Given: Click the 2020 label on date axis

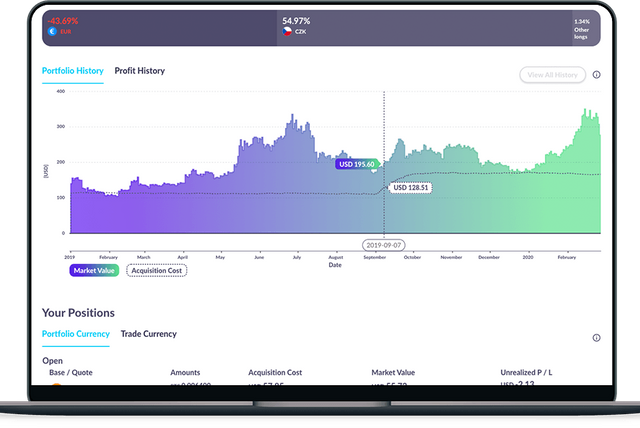Looking at the screenshot, I should (x=528, y=257).
